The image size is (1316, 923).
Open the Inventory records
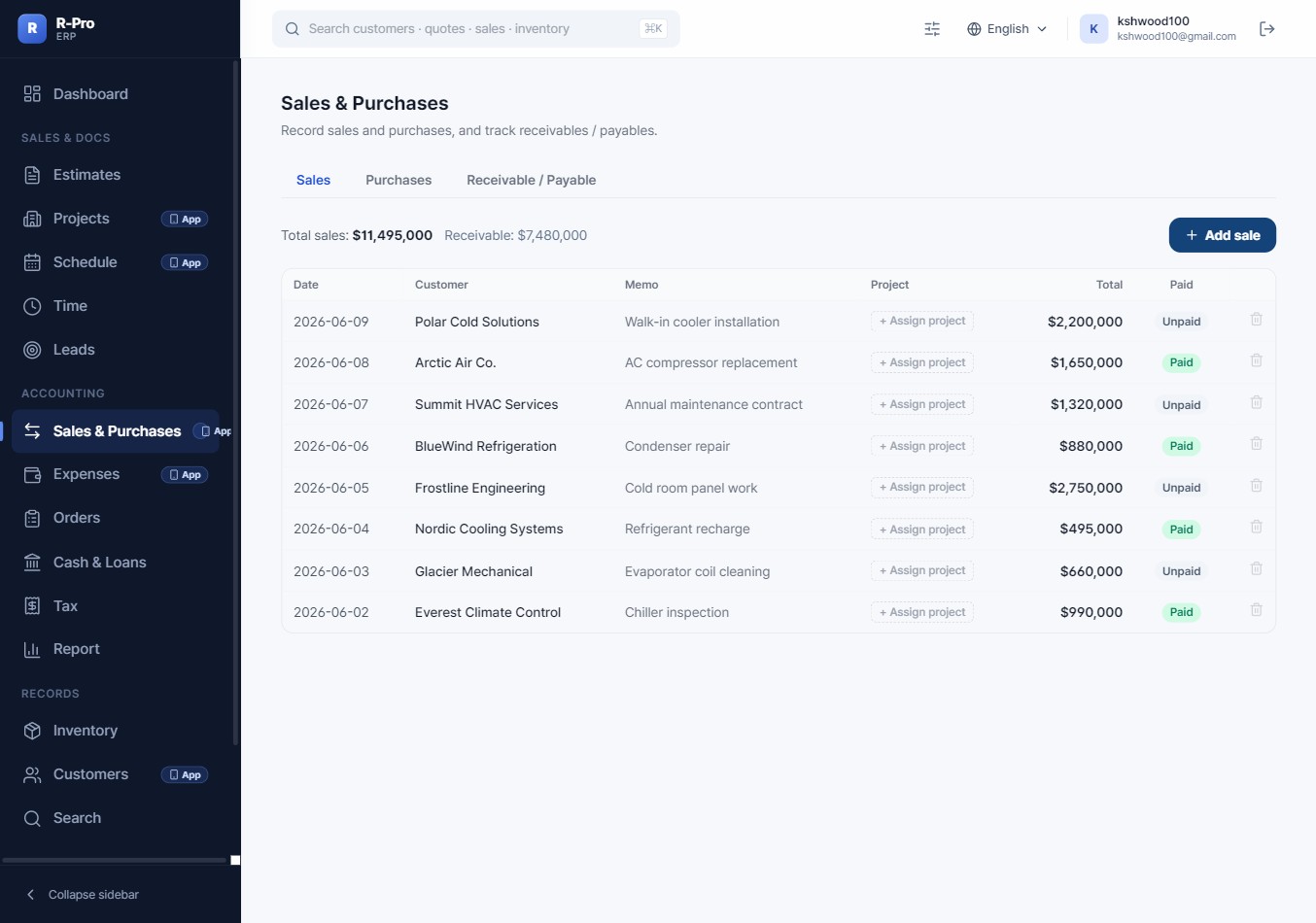116,731
